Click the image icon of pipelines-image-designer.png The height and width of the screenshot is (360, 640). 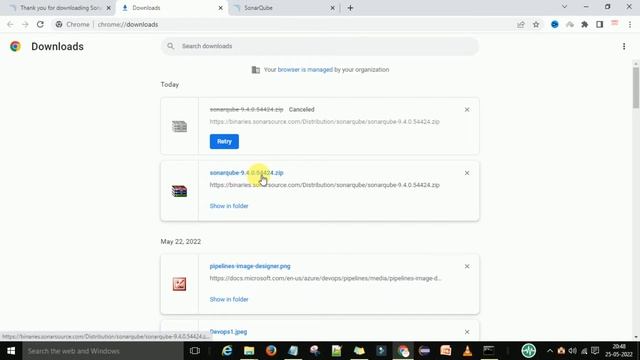pyautogui.click(x=179, y=284)
